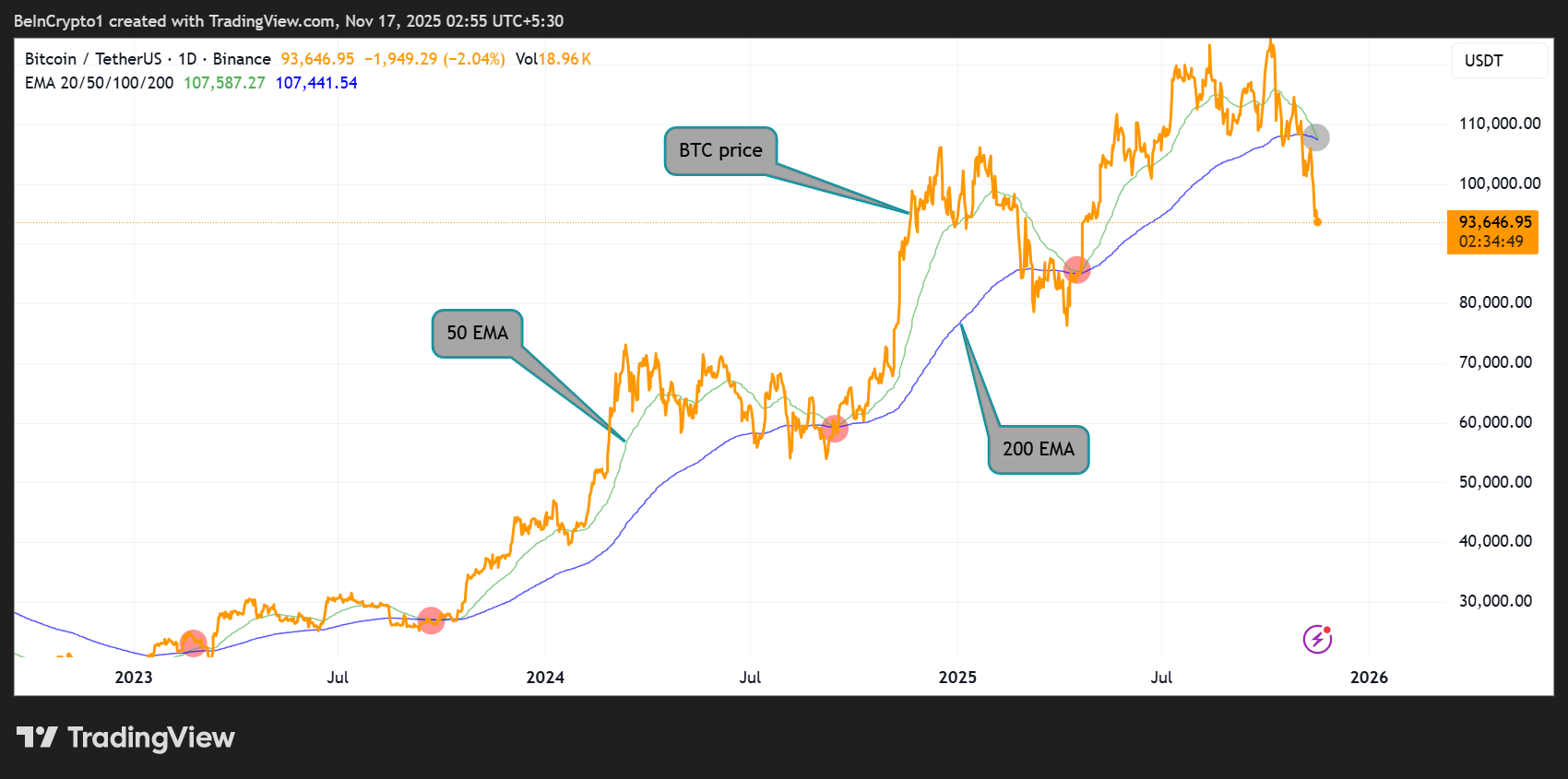Screen dimensions: 1568x779
Task: Click the 110,000.00 value on the price scale
Action: (1499, 123)
